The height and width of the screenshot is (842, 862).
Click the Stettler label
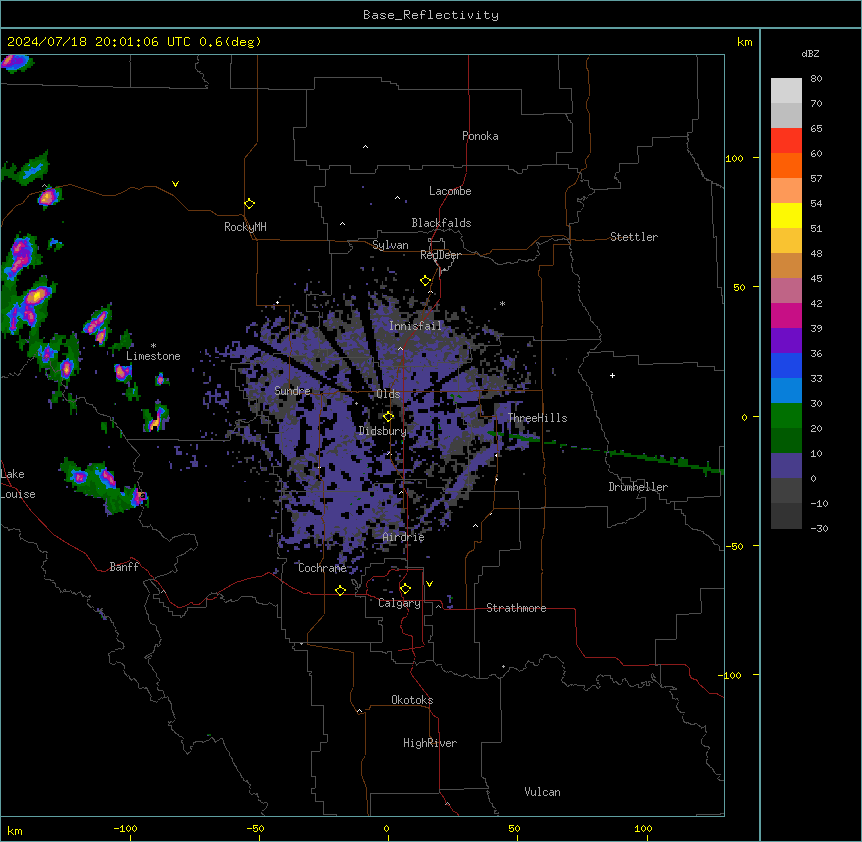point(634,237)
